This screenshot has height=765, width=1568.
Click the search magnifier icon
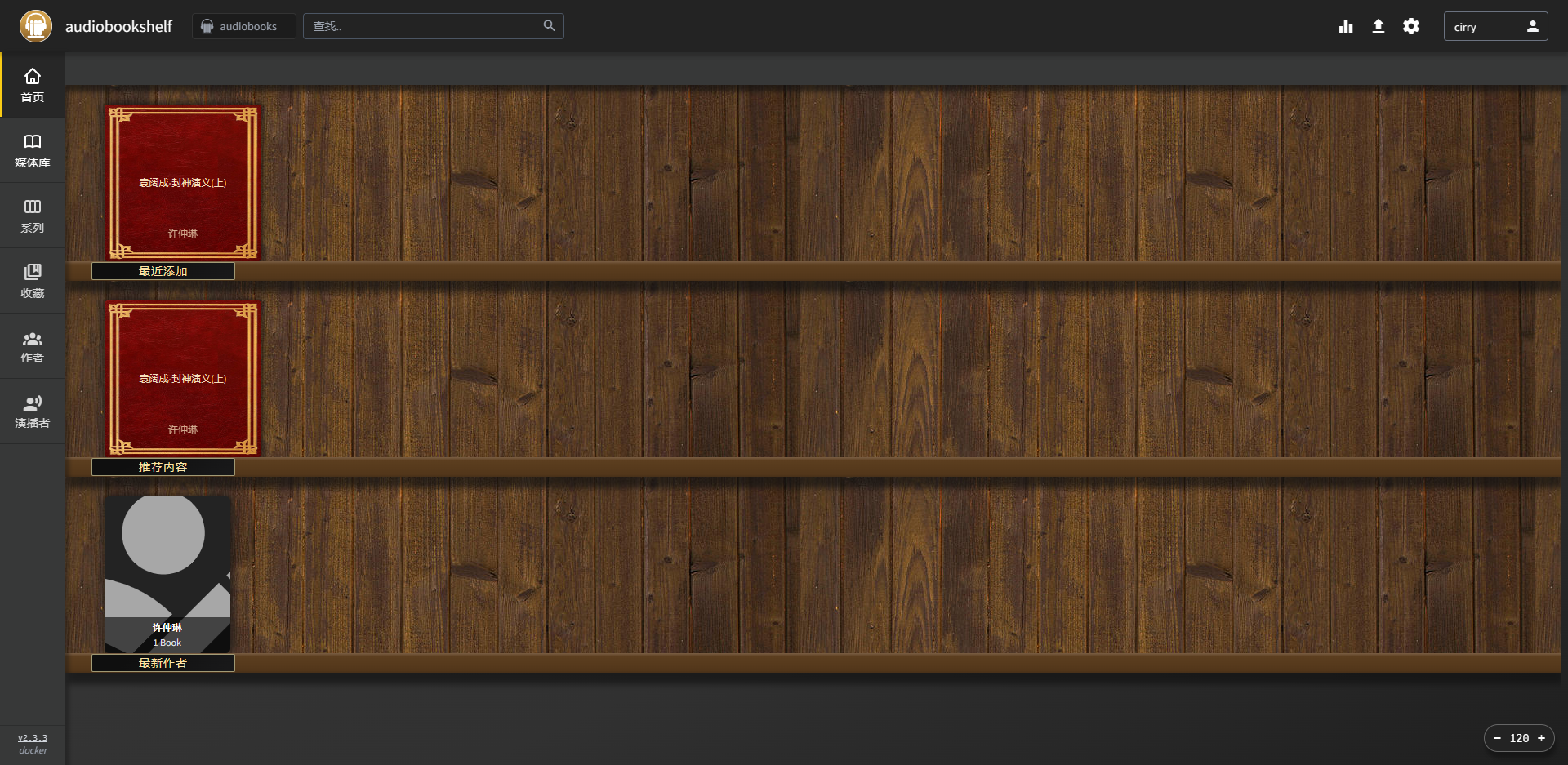coord(549,26)
